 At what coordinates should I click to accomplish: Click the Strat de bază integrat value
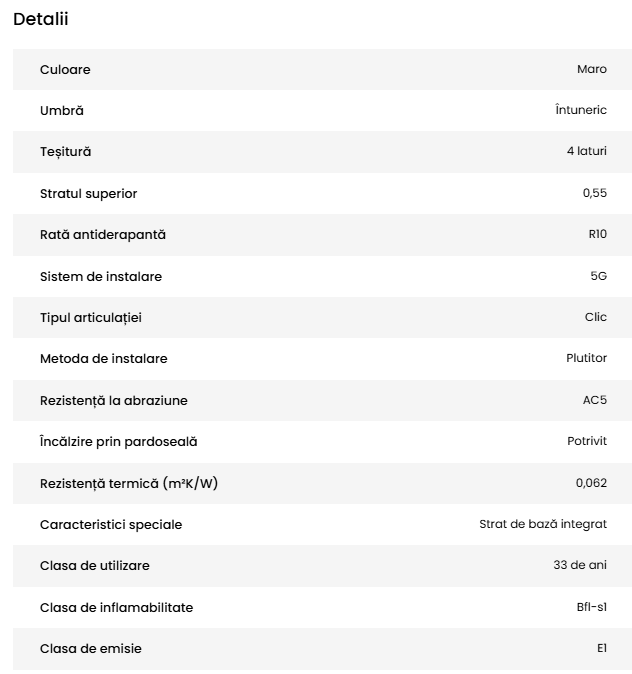pyautogui.click(x=543, y=525)
